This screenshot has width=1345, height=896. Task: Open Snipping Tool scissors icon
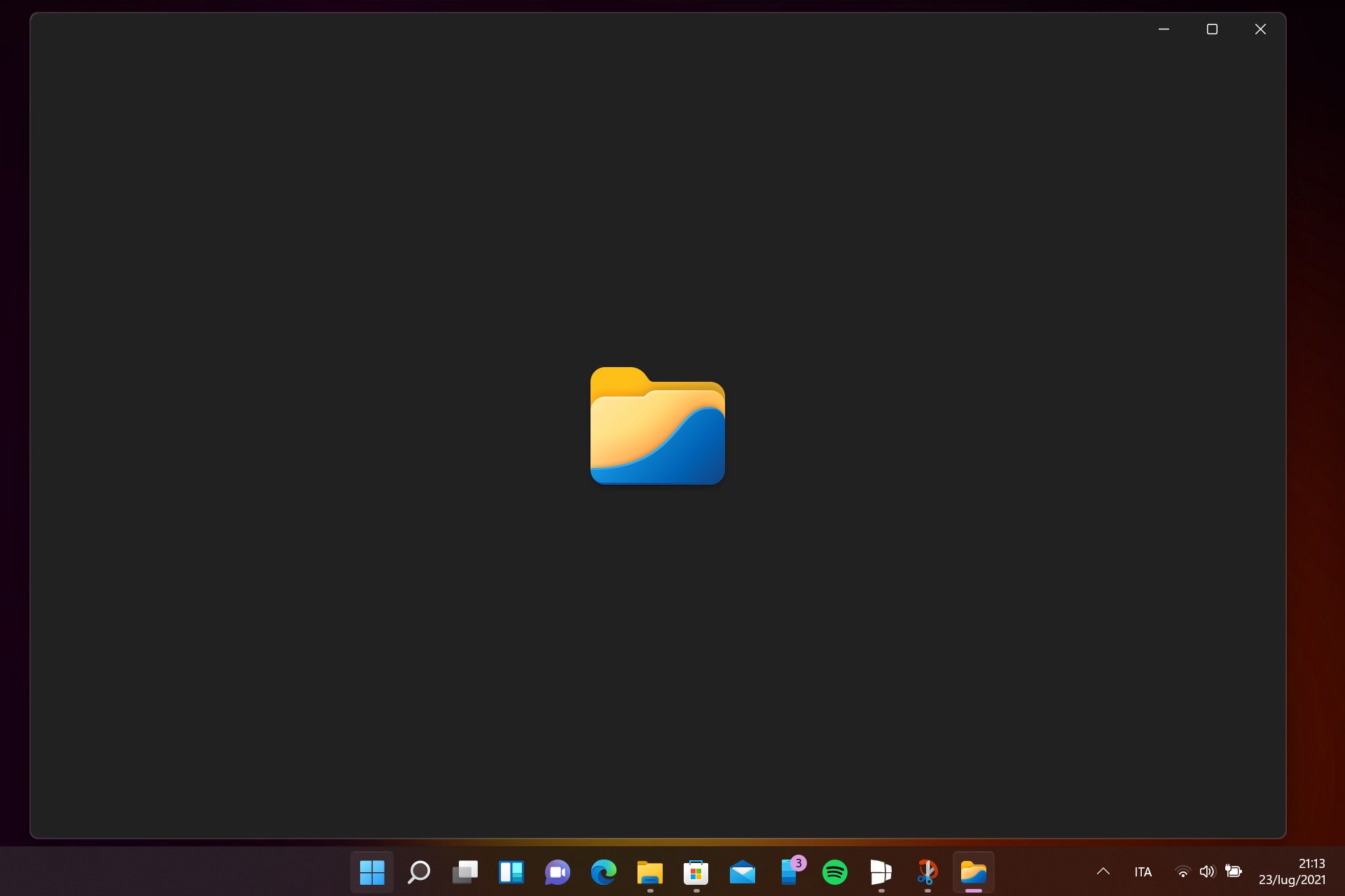point(927,872)
